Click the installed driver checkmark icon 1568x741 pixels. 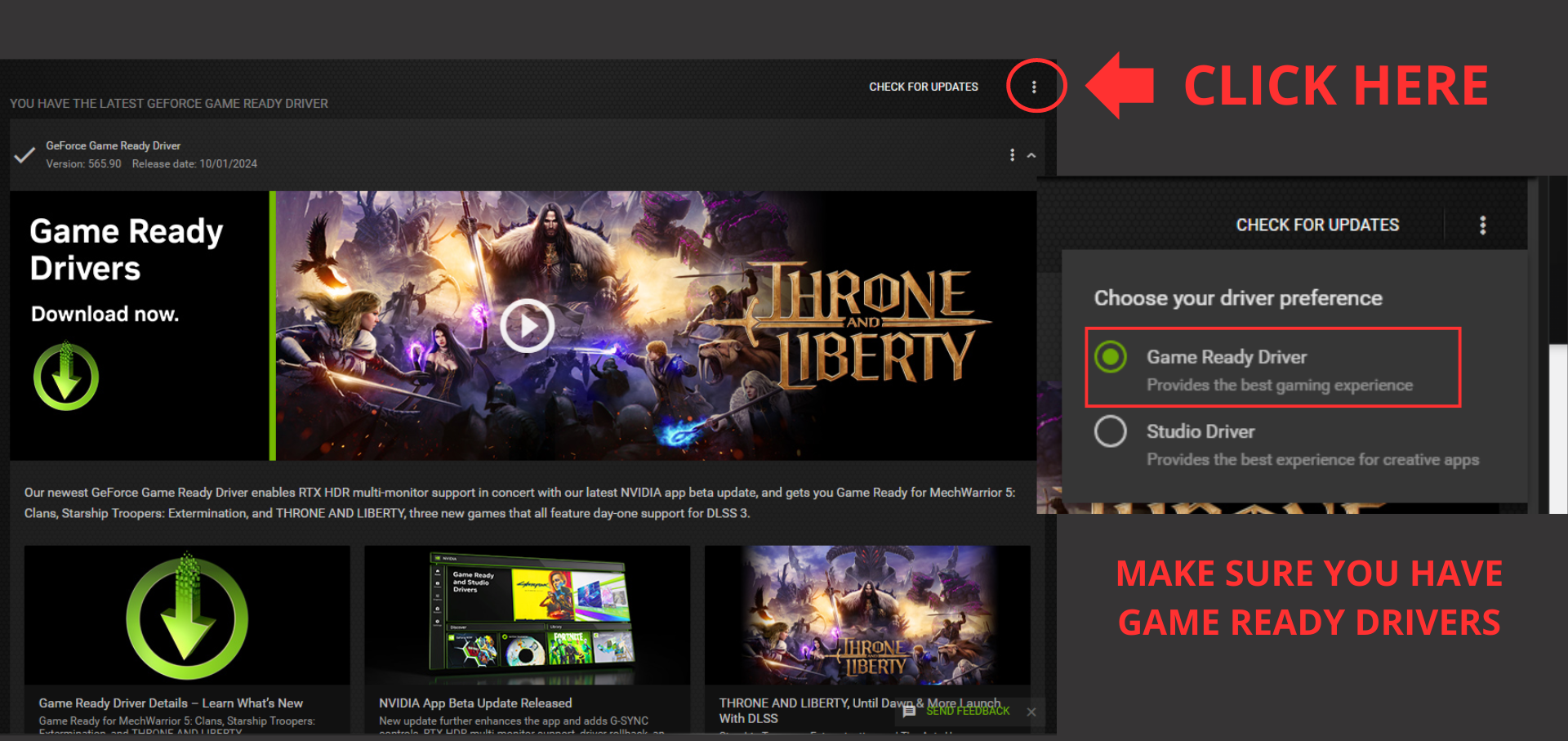[x=24, y=154]
